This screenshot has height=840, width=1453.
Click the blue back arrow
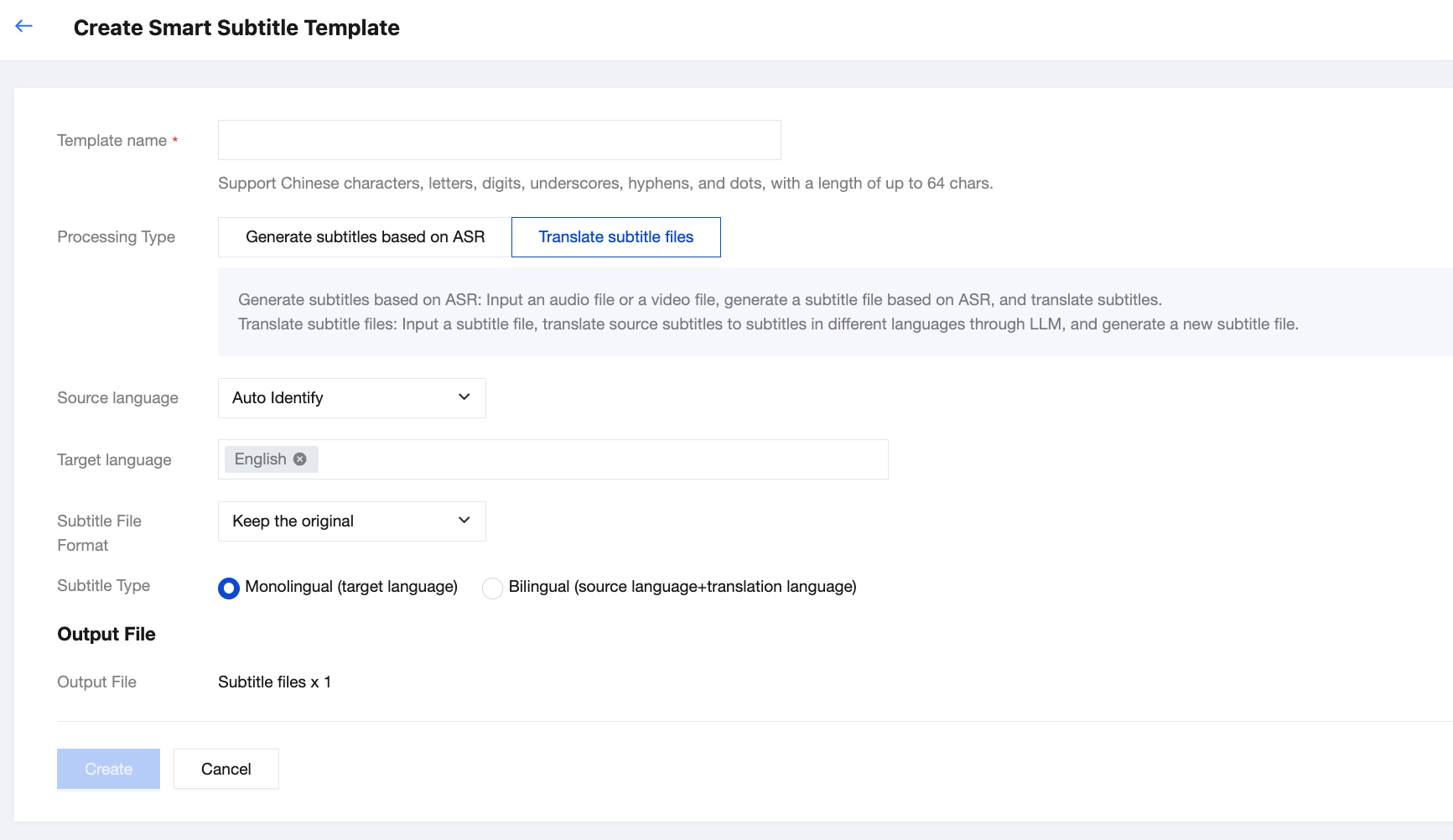pyautogui.click(x=23, y=27)
